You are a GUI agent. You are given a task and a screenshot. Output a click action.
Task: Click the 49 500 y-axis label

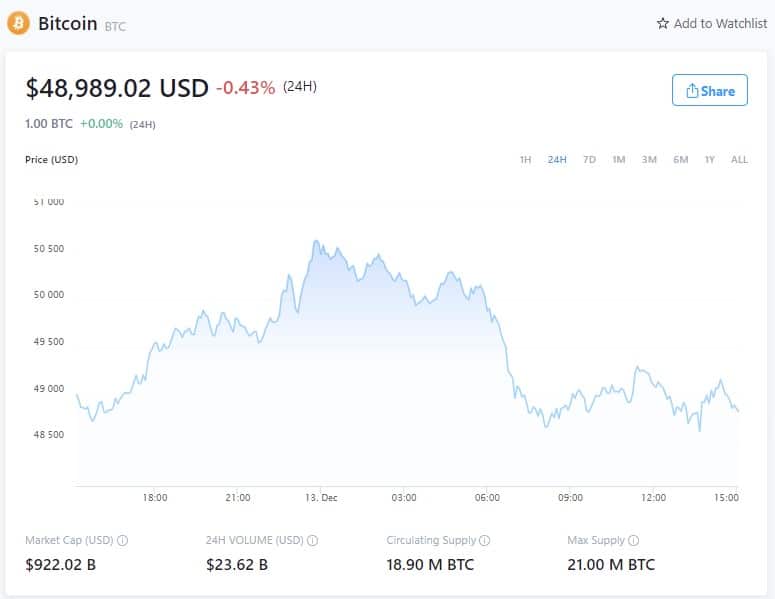click(49, 342)
